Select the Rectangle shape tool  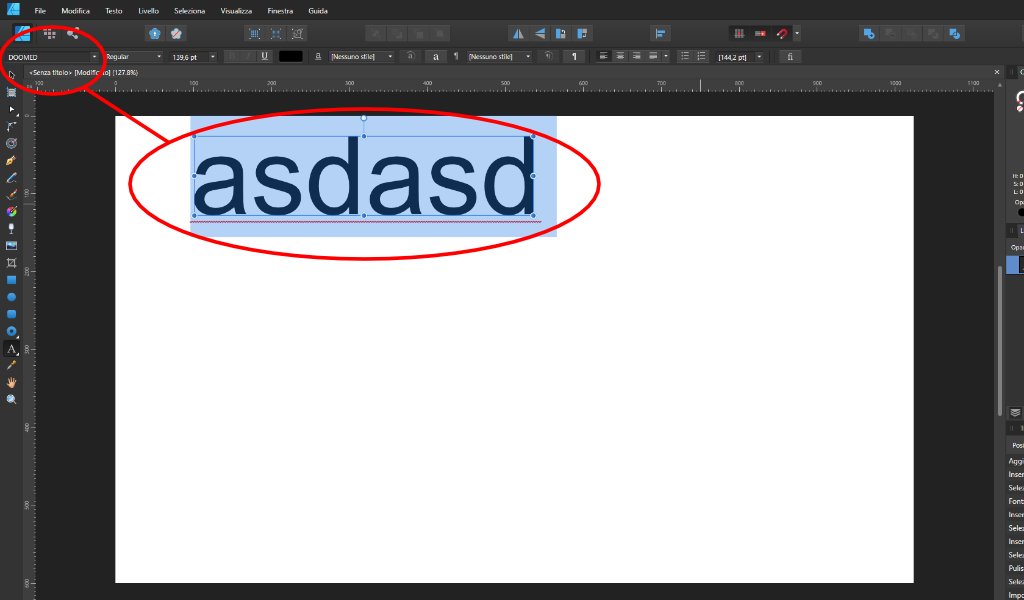click(11, 279)
